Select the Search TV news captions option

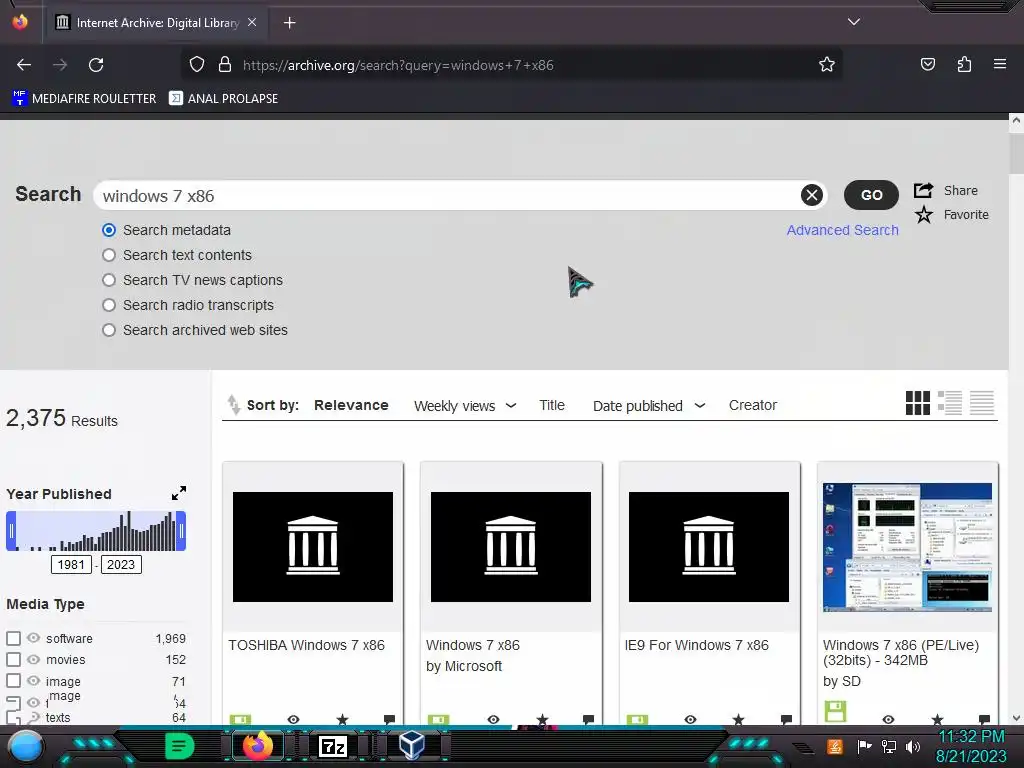coord(109,280)
